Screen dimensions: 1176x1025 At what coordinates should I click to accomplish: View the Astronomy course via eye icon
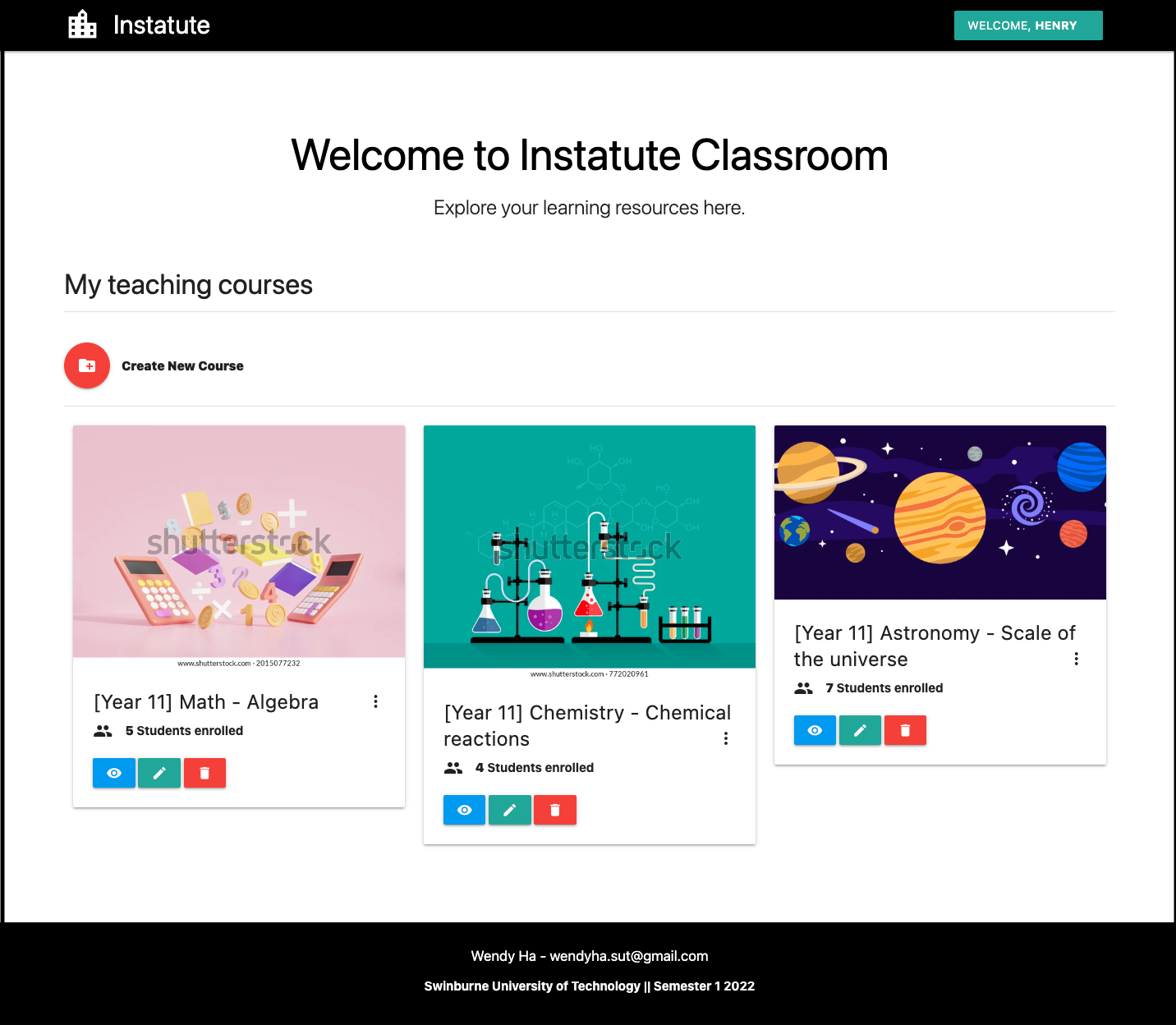815,730
